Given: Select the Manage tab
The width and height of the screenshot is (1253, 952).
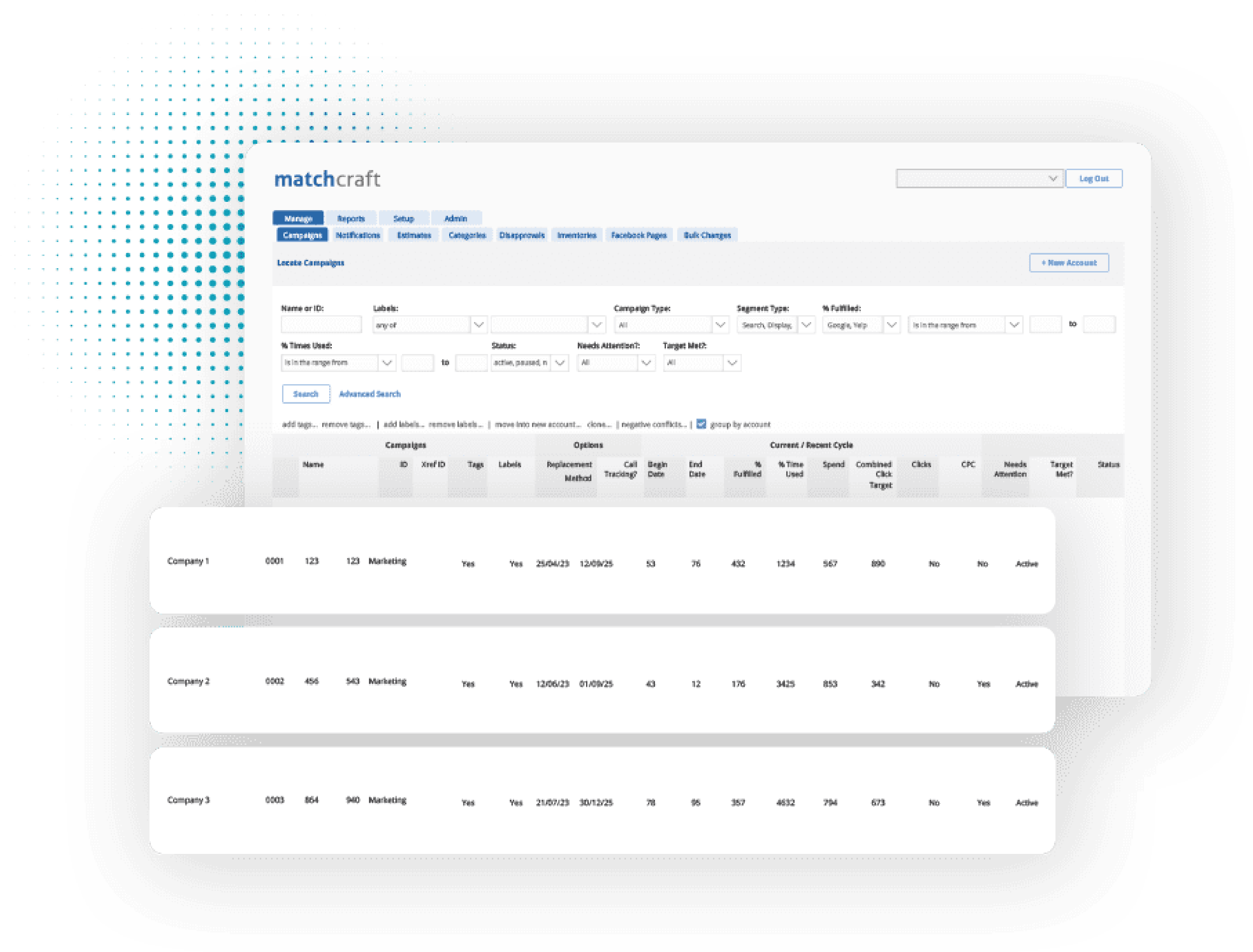Looking at the screenshot, I should pyautogui.click(x=298, y=218).
